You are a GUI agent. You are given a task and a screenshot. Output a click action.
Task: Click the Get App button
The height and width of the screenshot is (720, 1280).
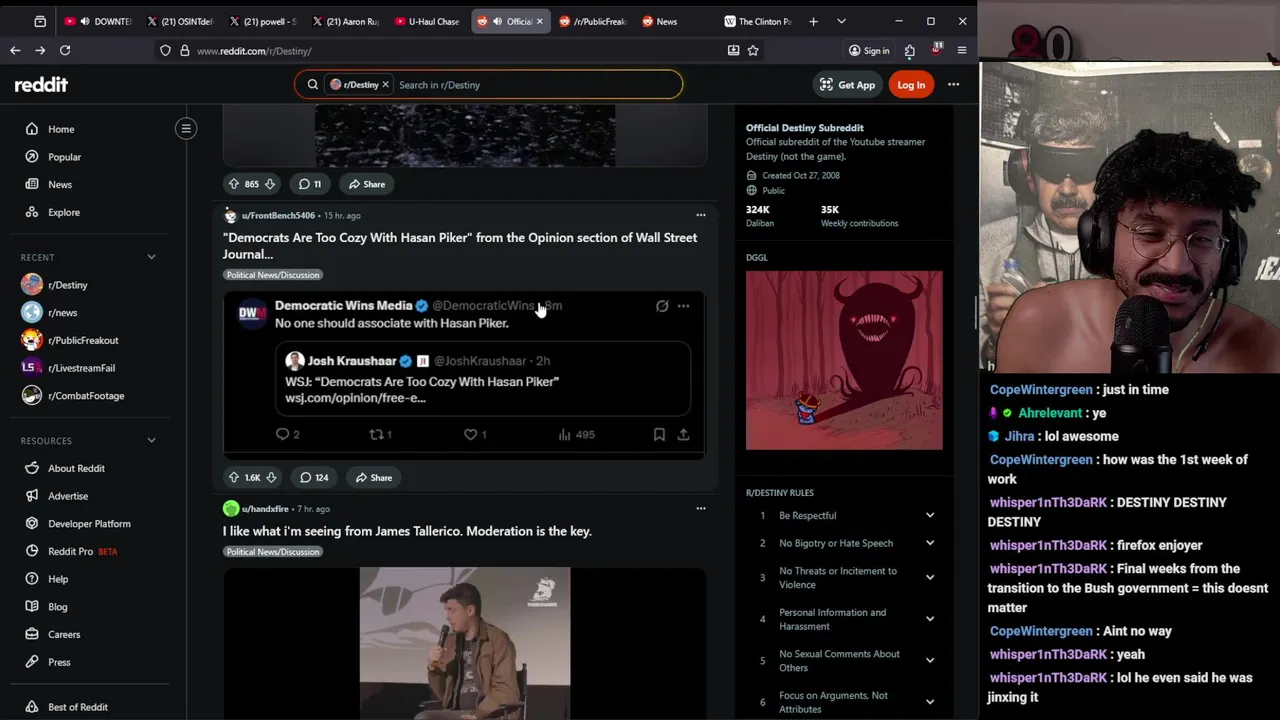tap(847, 85)
